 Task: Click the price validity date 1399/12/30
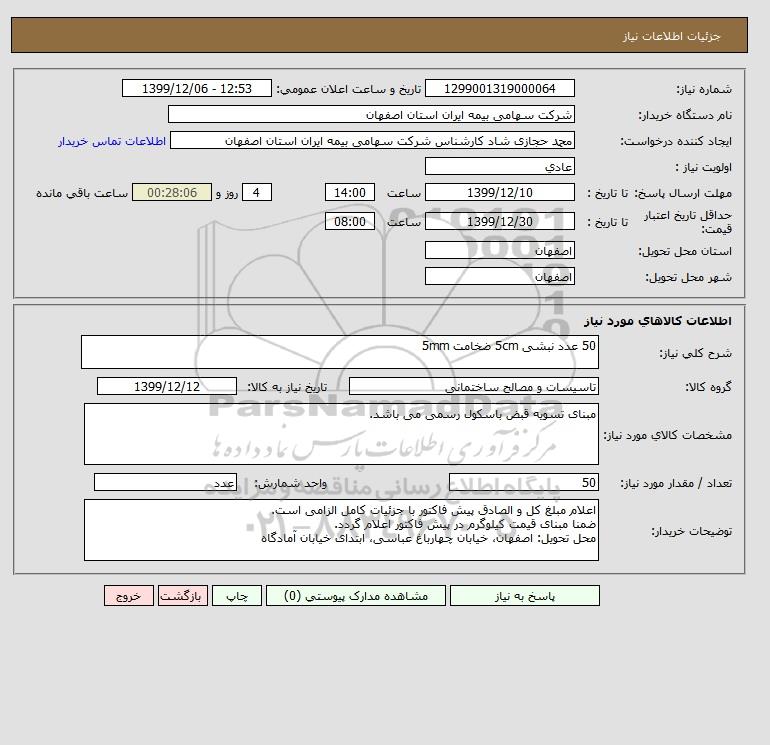pyautogui.click(x=499, y=221)
